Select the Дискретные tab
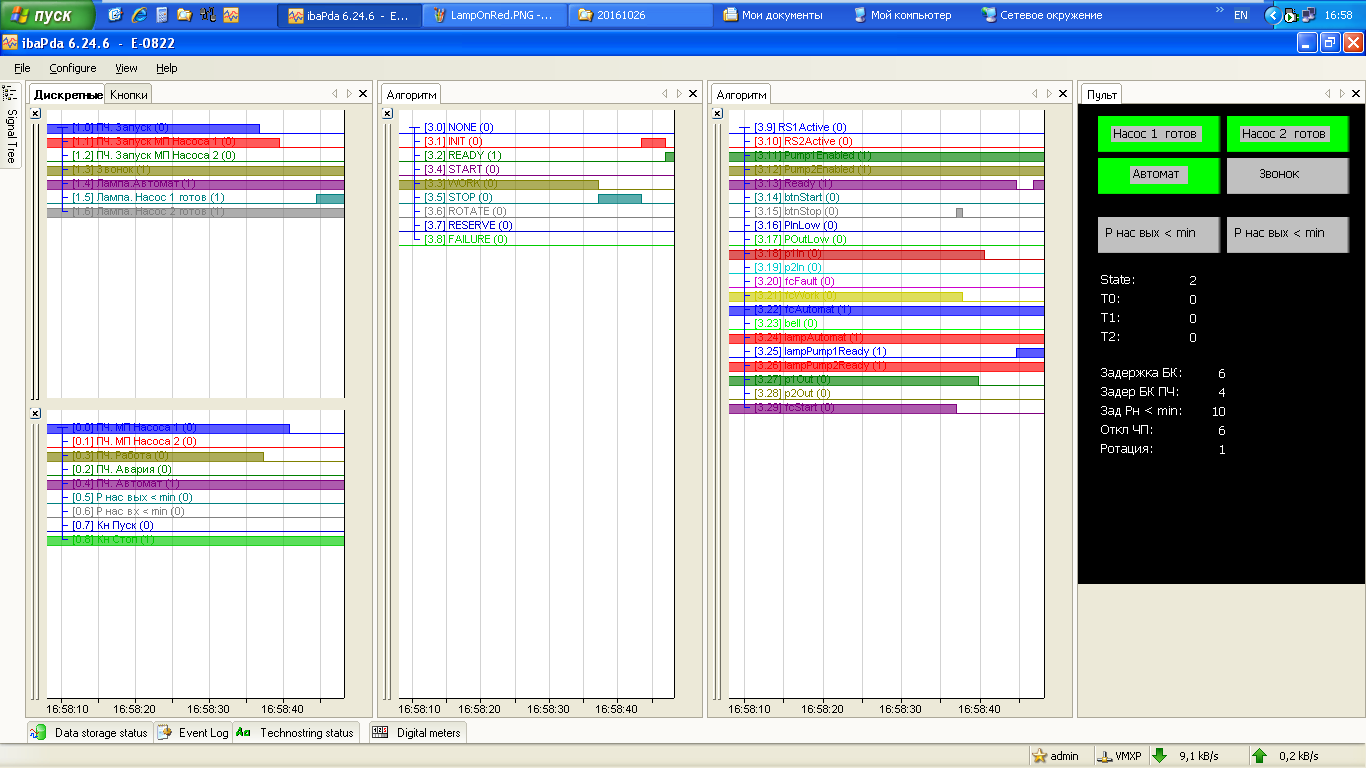The width and height of the screenshot is (1366, 768). click(67, 94)
